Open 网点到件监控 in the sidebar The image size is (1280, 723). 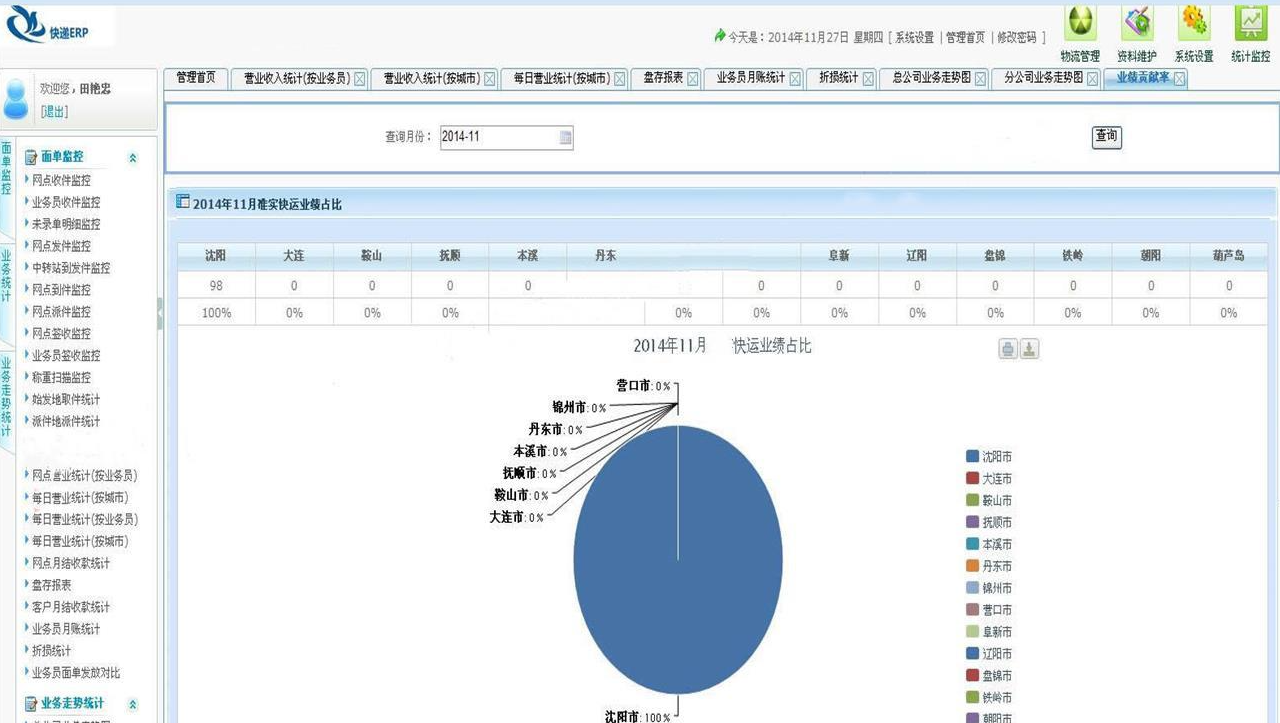[x=61, y=290]
